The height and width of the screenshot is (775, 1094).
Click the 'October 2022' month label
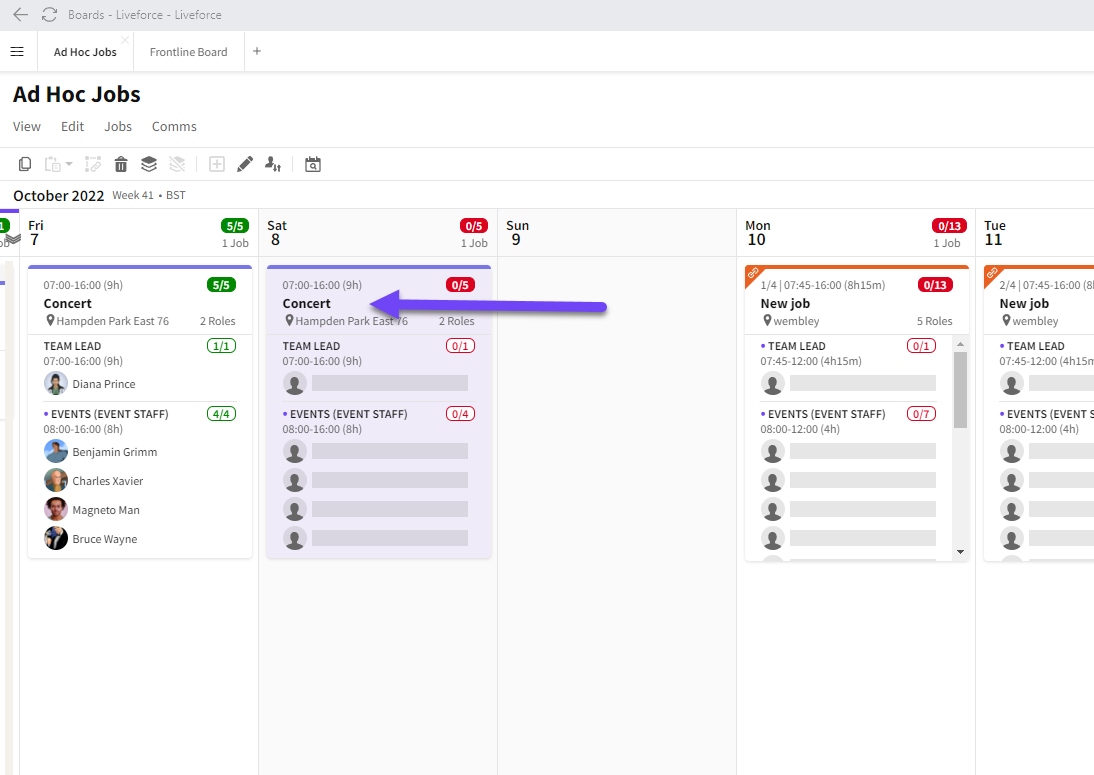(x=59, y=196)
